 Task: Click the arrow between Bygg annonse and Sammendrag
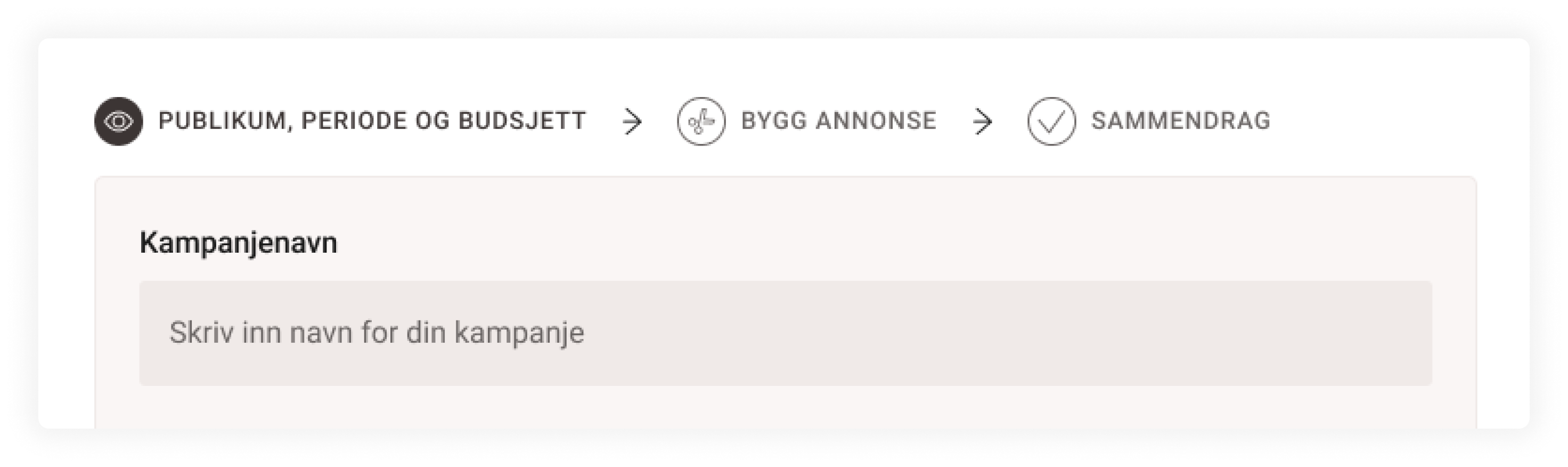tap(983, 122)
